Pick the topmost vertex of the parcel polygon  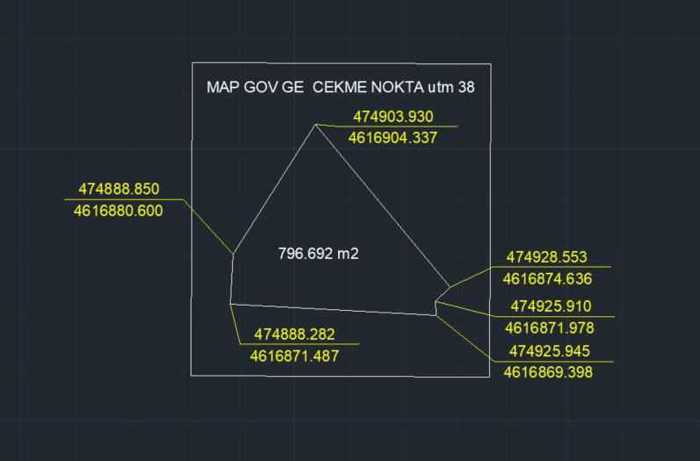316,124
